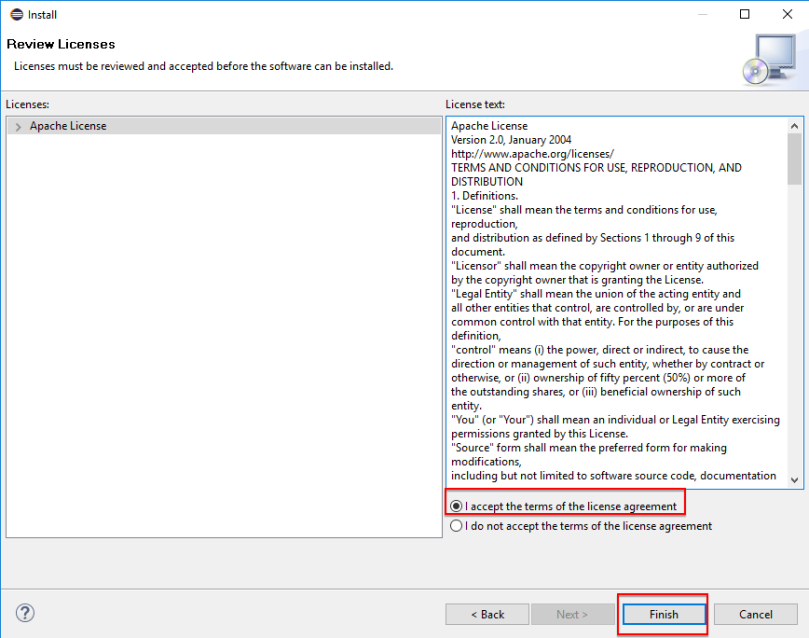
Task: Expand the Apache License tree node
Action: click(x=18, y=126)
